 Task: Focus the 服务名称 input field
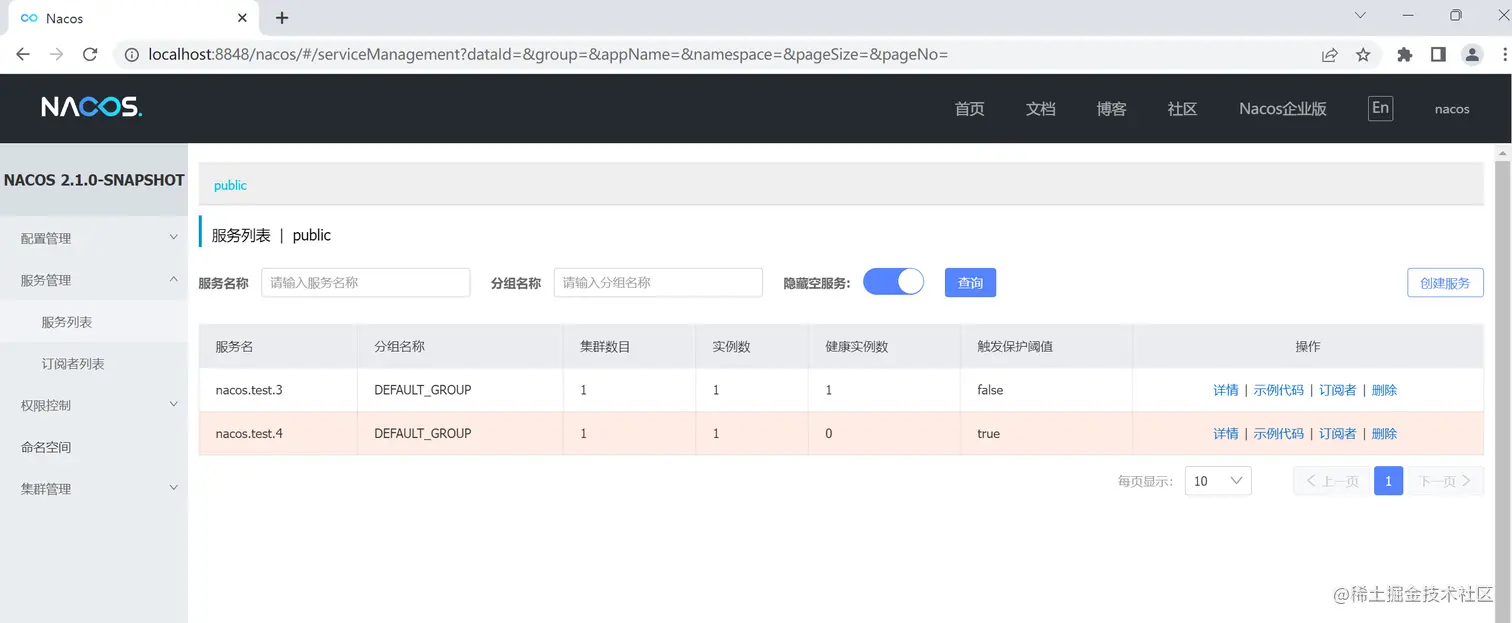click(x=366, y=283)
